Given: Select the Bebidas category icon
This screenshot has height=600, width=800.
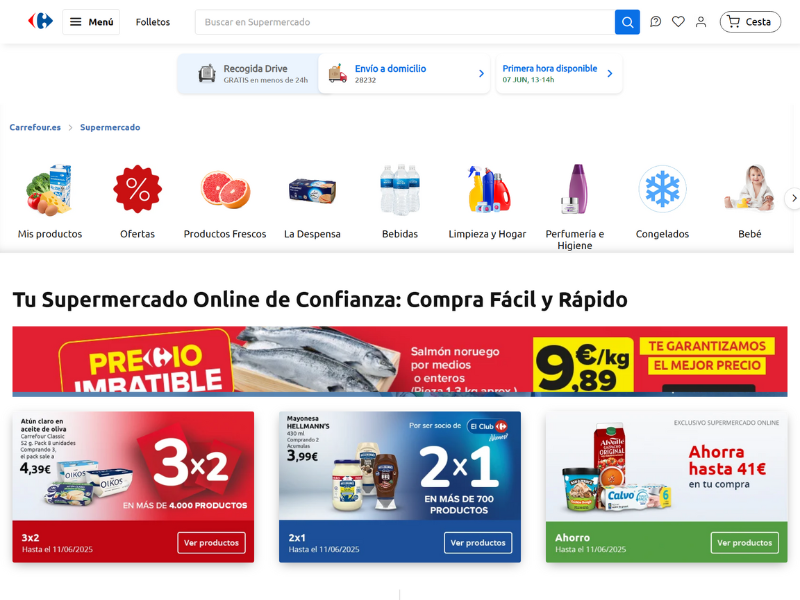Looking at the screenshot, I should pyautogui.click(x=400, y=189).
